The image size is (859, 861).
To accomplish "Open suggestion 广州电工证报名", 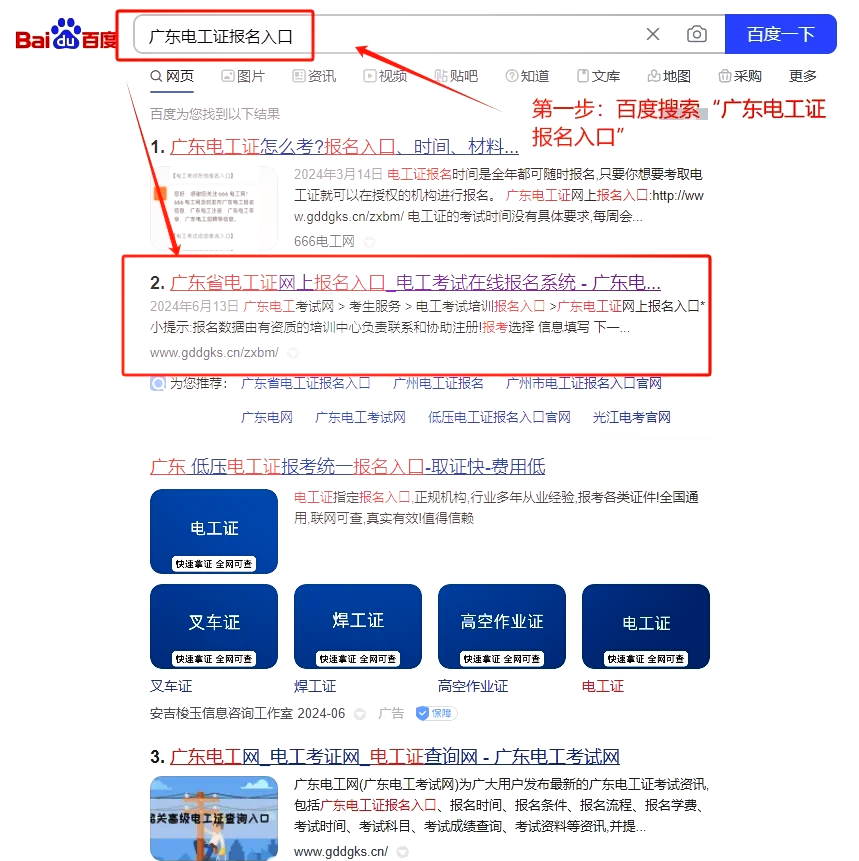I will [438, 383].
